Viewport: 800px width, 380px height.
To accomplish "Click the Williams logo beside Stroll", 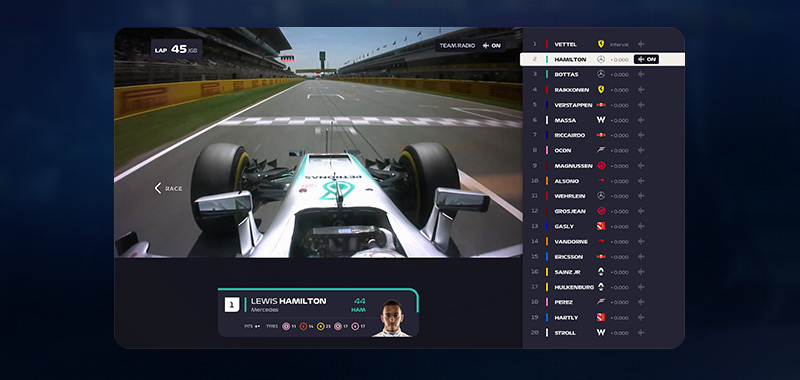I will click(601, 333).
